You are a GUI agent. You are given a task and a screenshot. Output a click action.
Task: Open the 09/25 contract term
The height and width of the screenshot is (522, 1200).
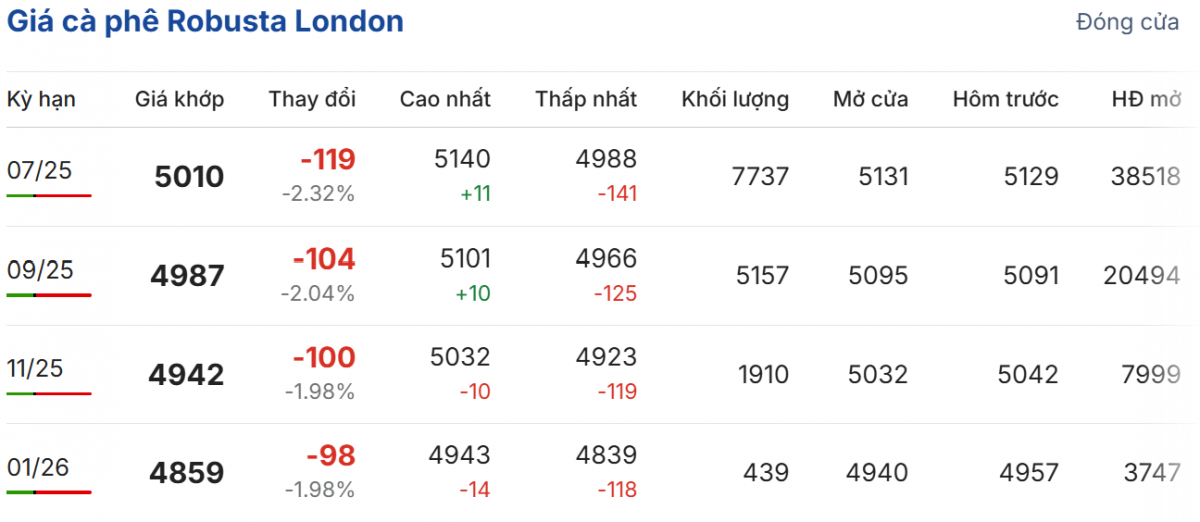pyautogui.click(x=40, y=270)
